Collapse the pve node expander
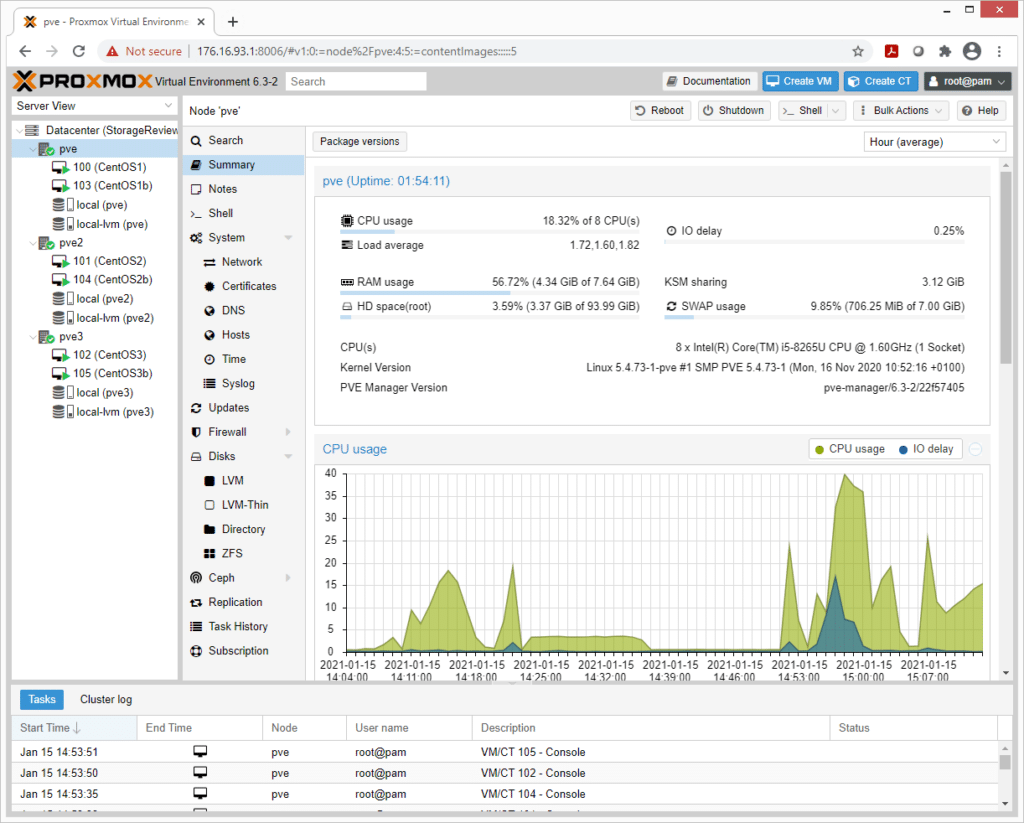This screenshot has width=1024, height=823. (x=33, y=149)
